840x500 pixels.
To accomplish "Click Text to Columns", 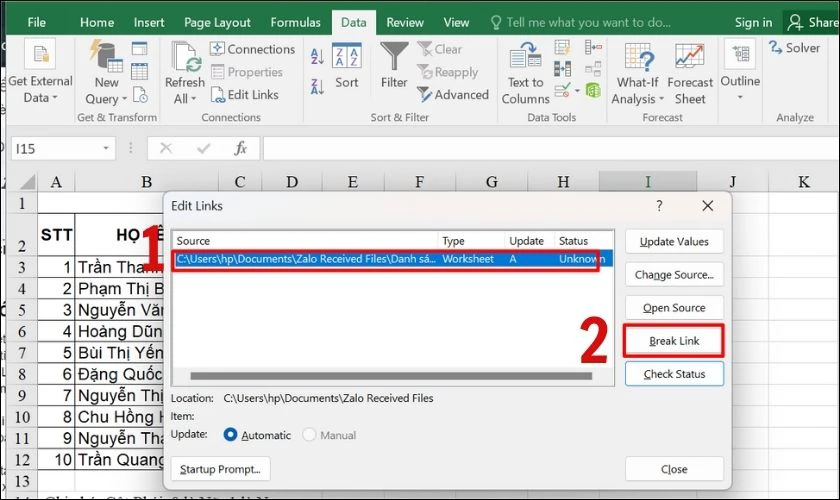I will point(526,73).
